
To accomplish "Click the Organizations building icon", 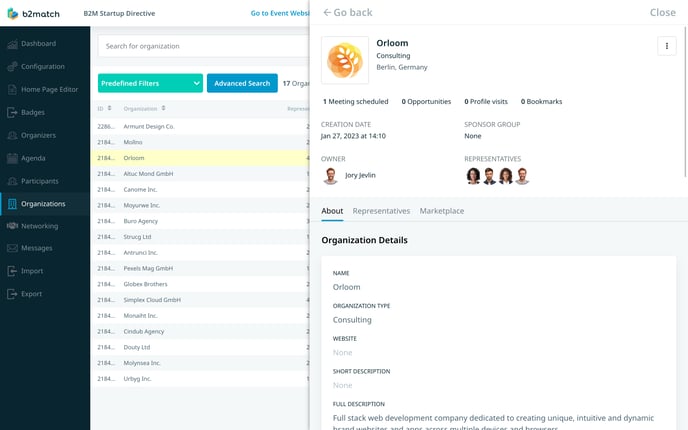I will click(12, 204).
